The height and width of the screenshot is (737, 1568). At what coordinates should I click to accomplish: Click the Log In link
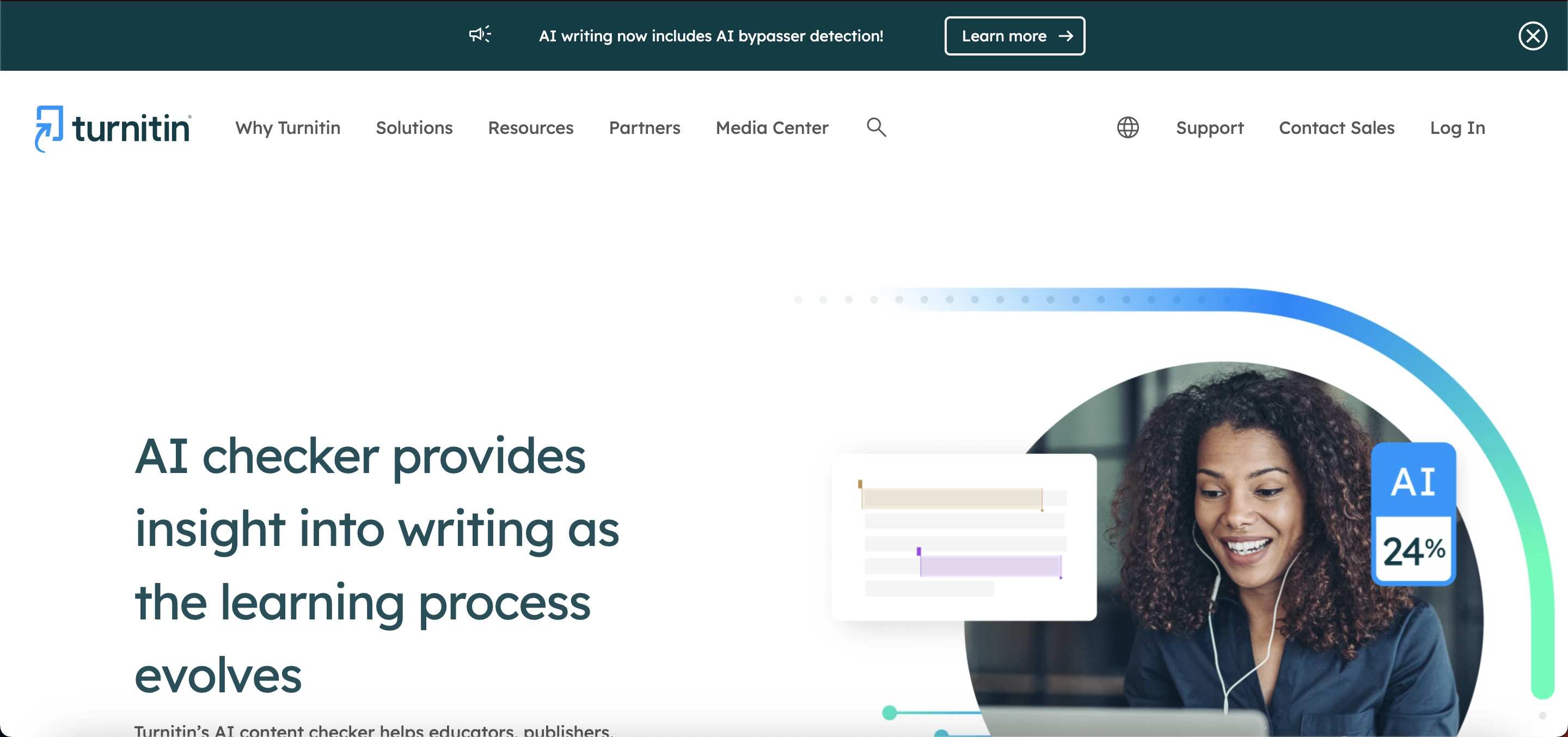tap(1456, 128)
